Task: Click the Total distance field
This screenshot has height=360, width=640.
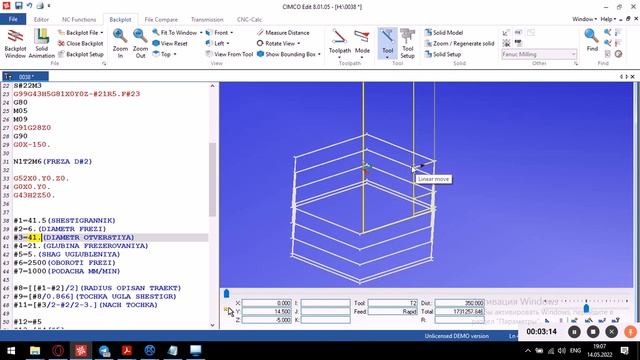Action: 459,311
